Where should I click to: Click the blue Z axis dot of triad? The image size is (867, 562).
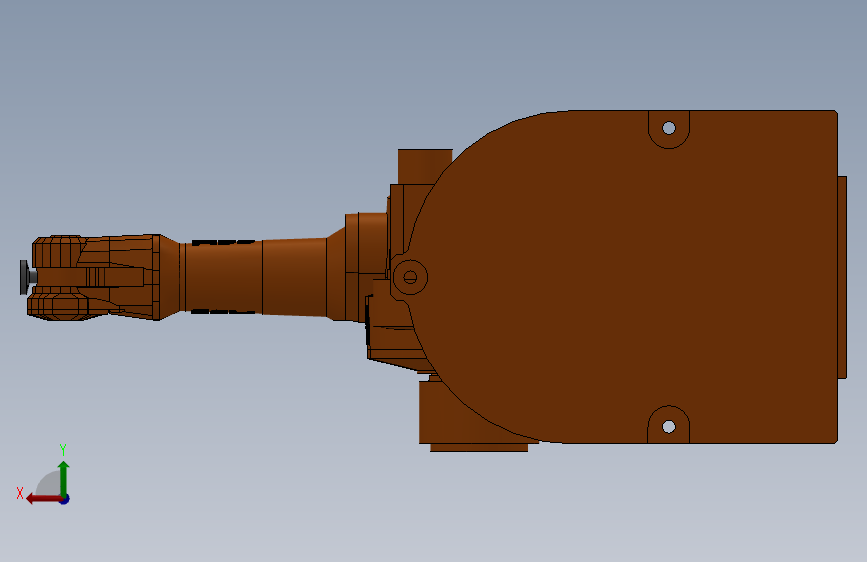pyautogui.click(x=65, y=499)
